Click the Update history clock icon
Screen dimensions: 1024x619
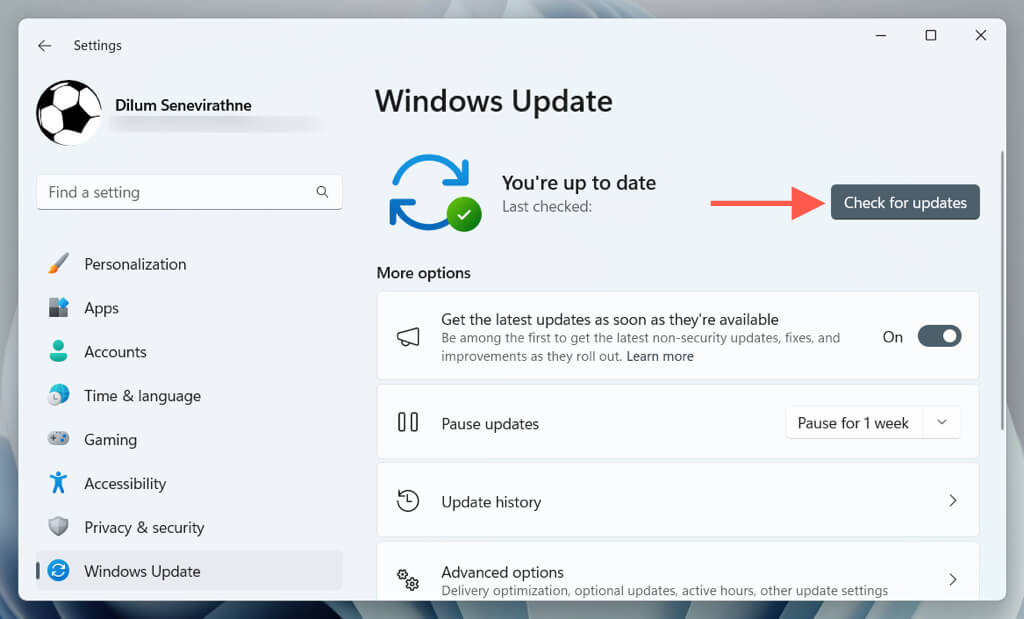(408, 501)
